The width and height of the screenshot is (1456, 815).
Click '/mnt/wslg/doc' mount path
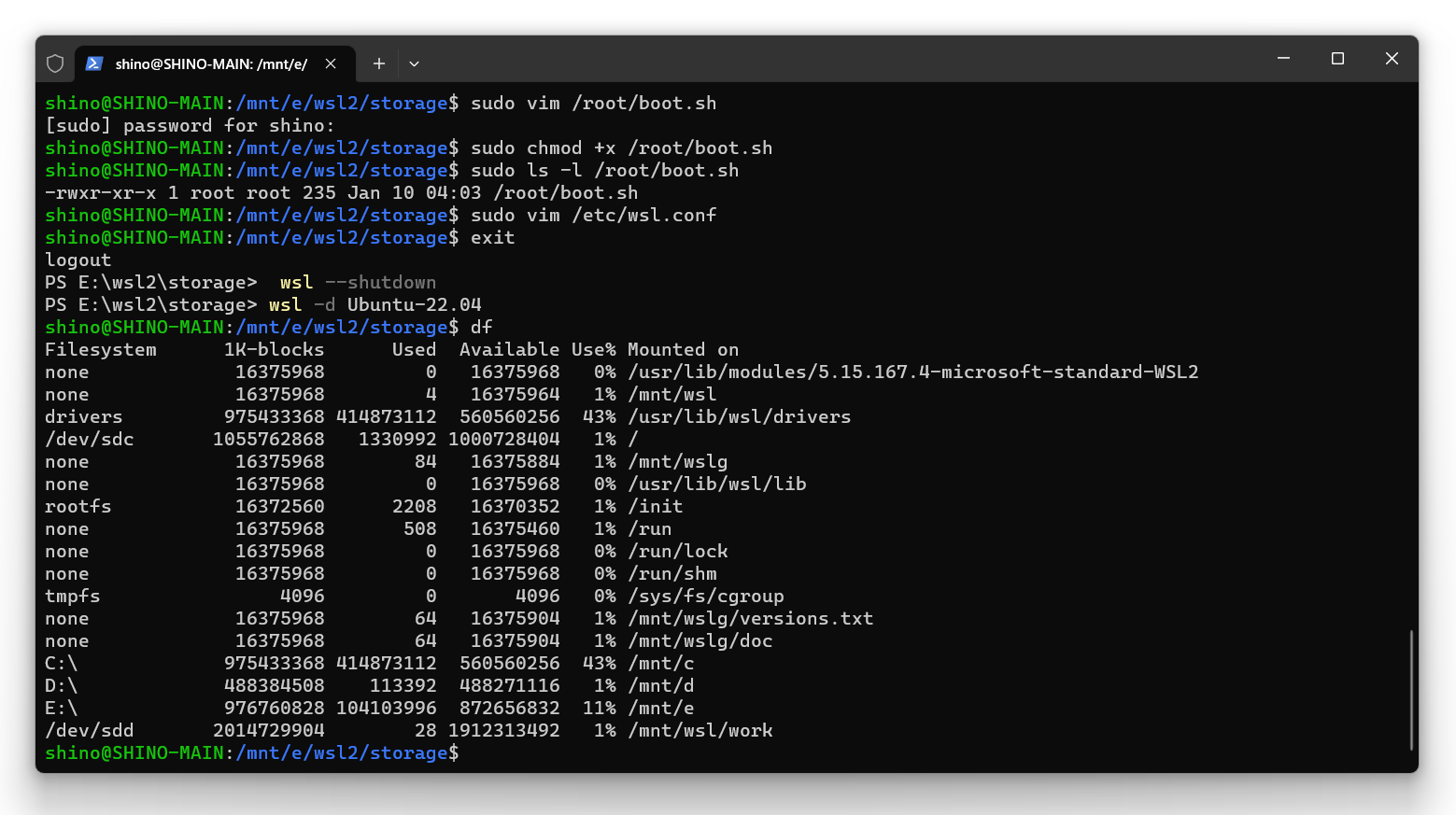click(700, 641)
